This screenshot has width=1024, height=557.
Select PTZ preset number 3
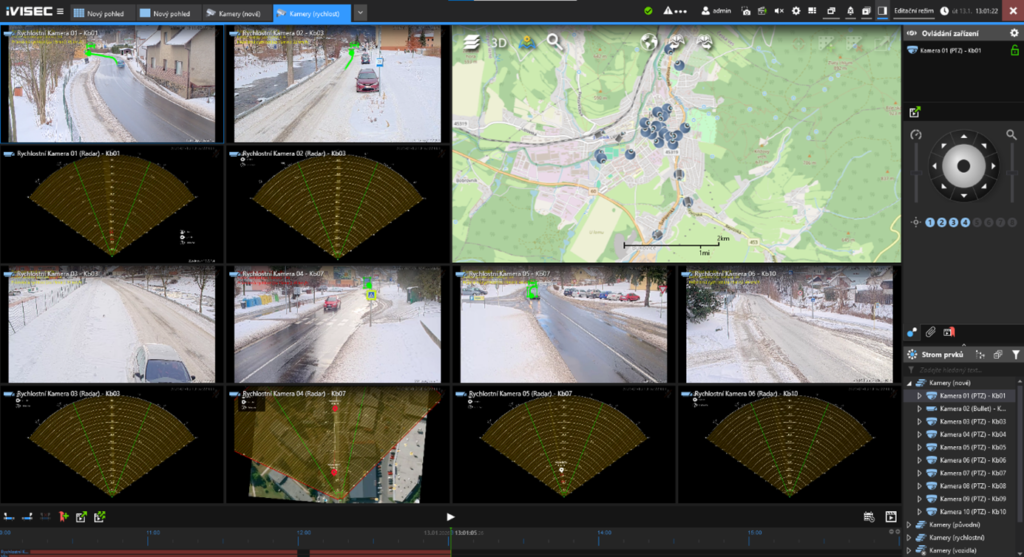[953, 222]
